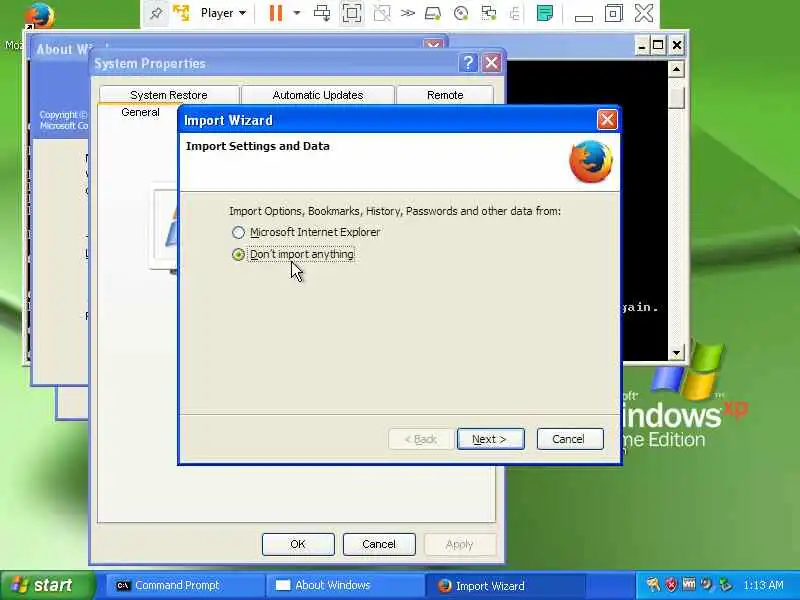Open the Windows Start menu
Image resolution: width=800 pixels, height=600 pixels.
[x=47, y=585]
